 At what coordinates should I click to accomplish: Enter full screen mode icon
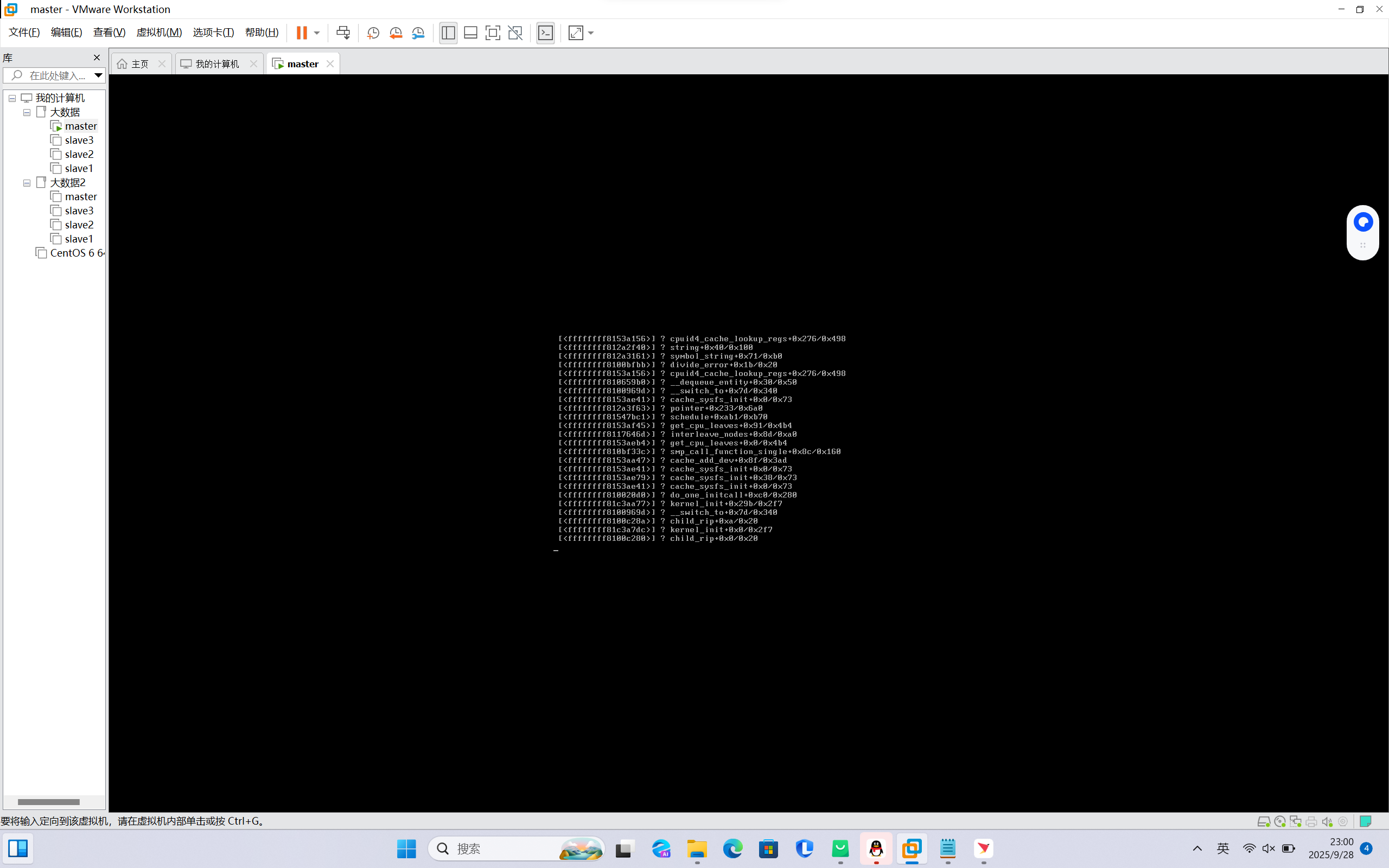(493, 33)
